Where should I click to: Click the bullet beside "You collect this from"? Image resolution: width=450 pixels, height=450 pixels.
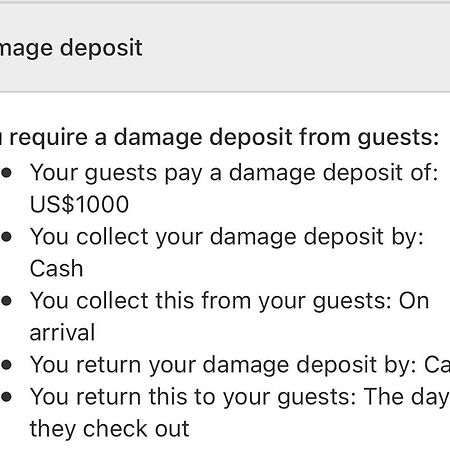7,301
